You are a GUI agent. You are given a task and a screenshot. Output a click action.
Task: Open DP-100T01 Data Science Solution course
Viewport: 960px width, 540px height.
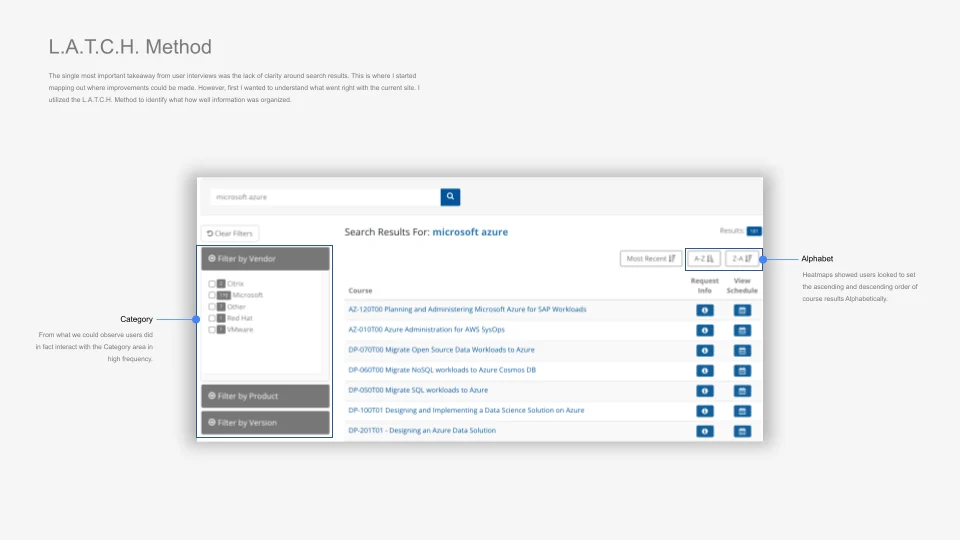pos(466,410)
